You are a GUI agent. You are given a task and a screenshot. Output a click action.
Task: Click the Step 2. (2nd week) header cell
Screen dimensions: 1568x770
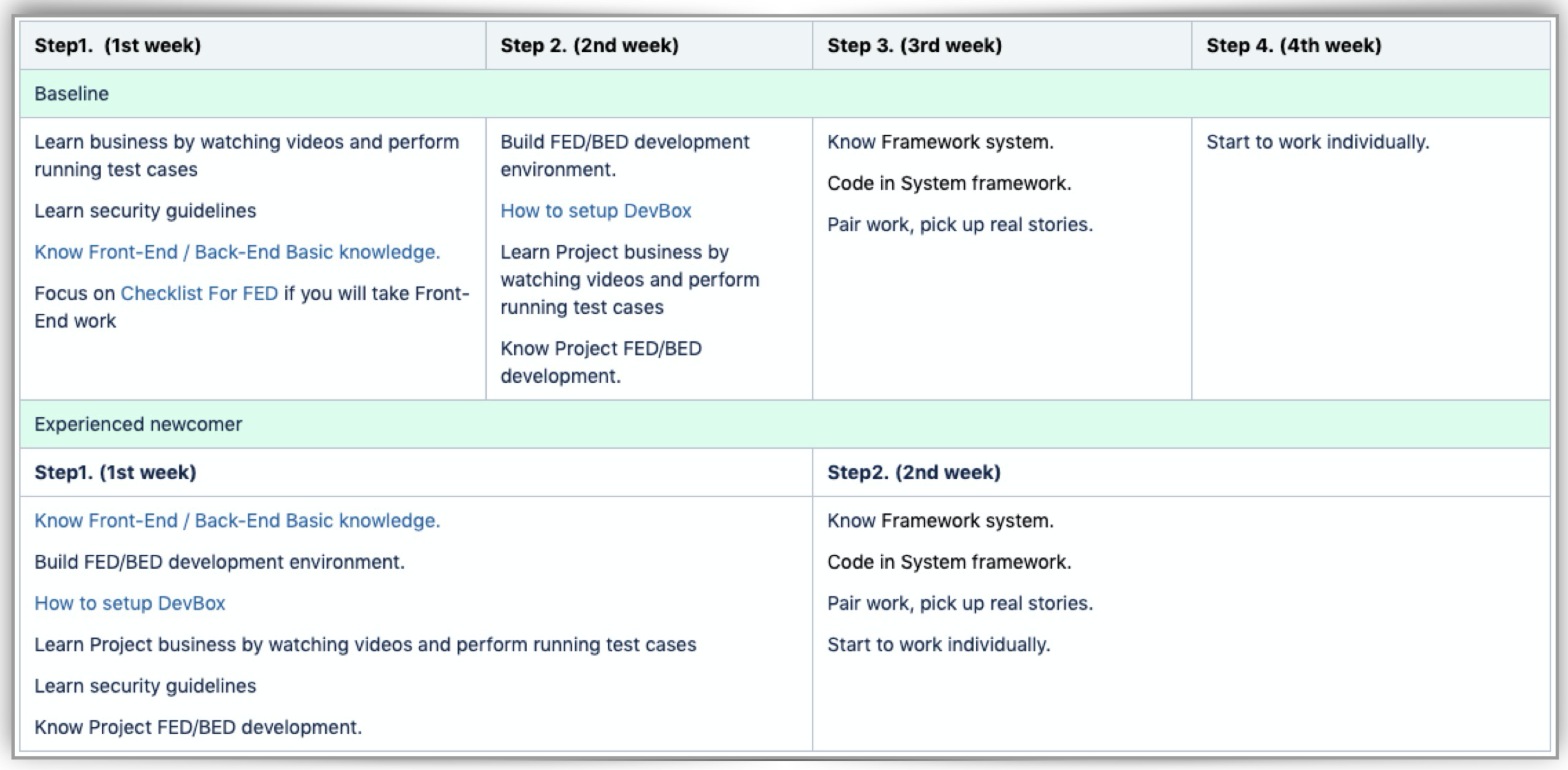648,45
